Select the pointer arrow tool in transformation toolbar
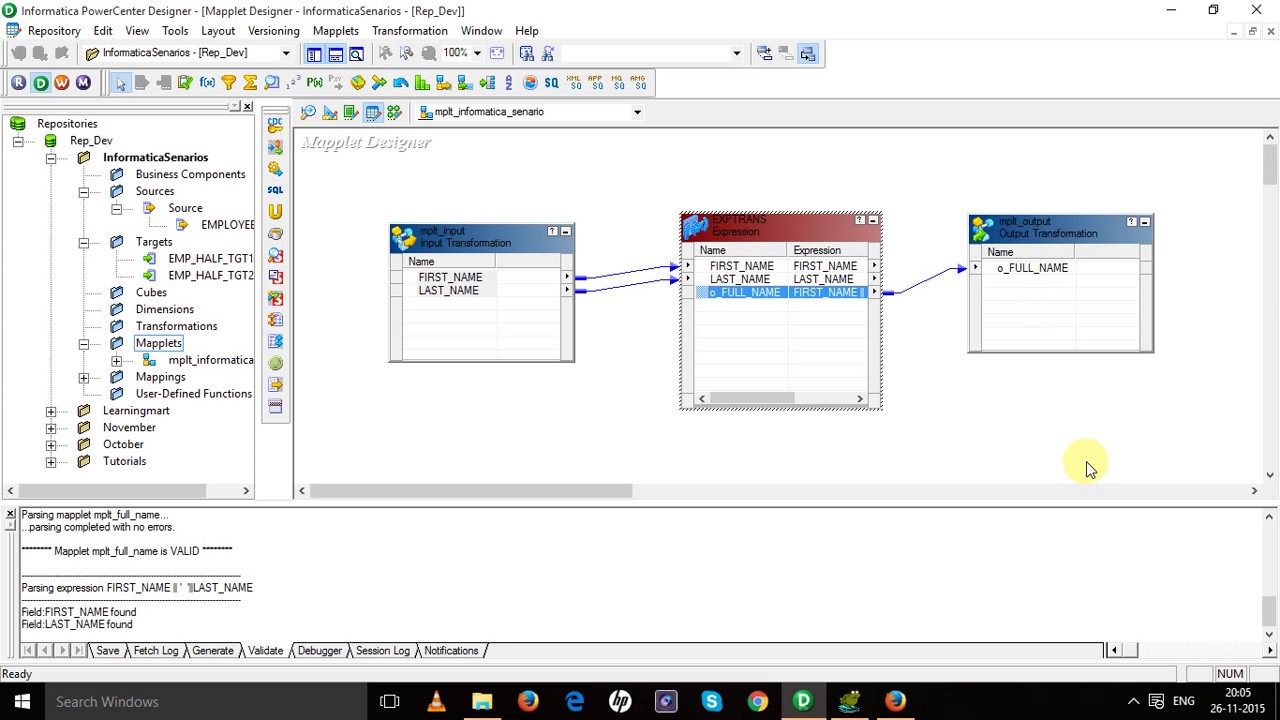 (x=121, y=84)
